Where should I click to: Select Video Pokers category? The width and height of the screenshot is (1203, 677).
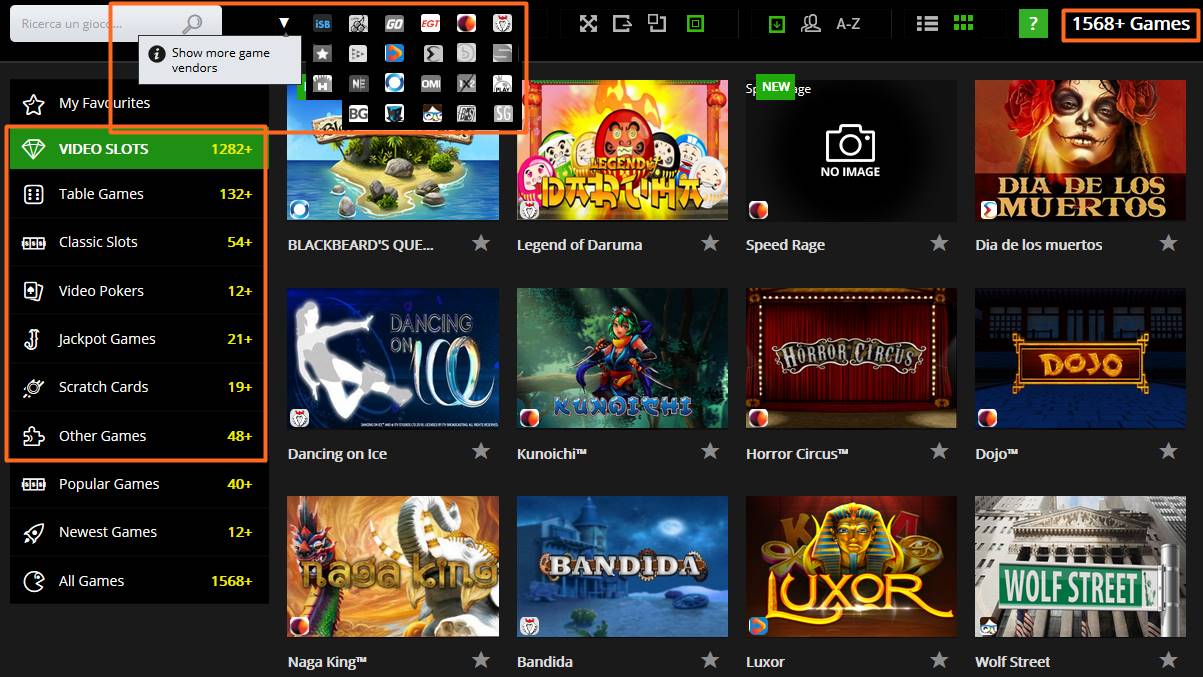pyautogui.click(x=139, y=291)
